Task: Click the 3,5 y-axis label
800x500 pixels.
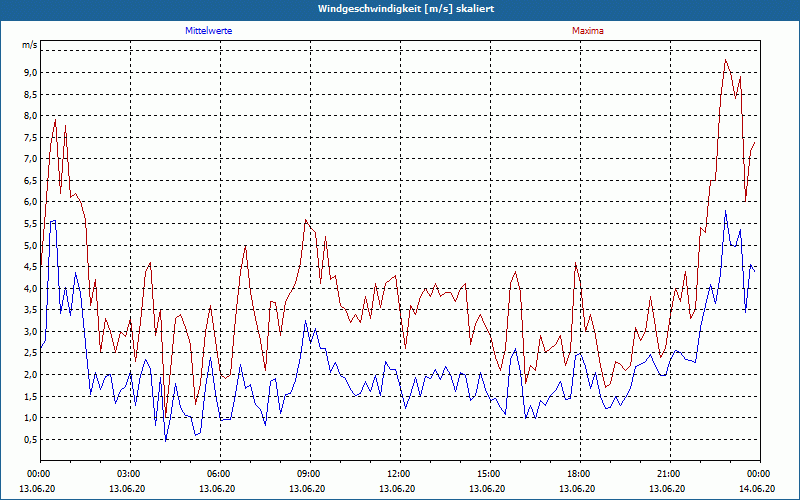Action: [x=30, y=310]
